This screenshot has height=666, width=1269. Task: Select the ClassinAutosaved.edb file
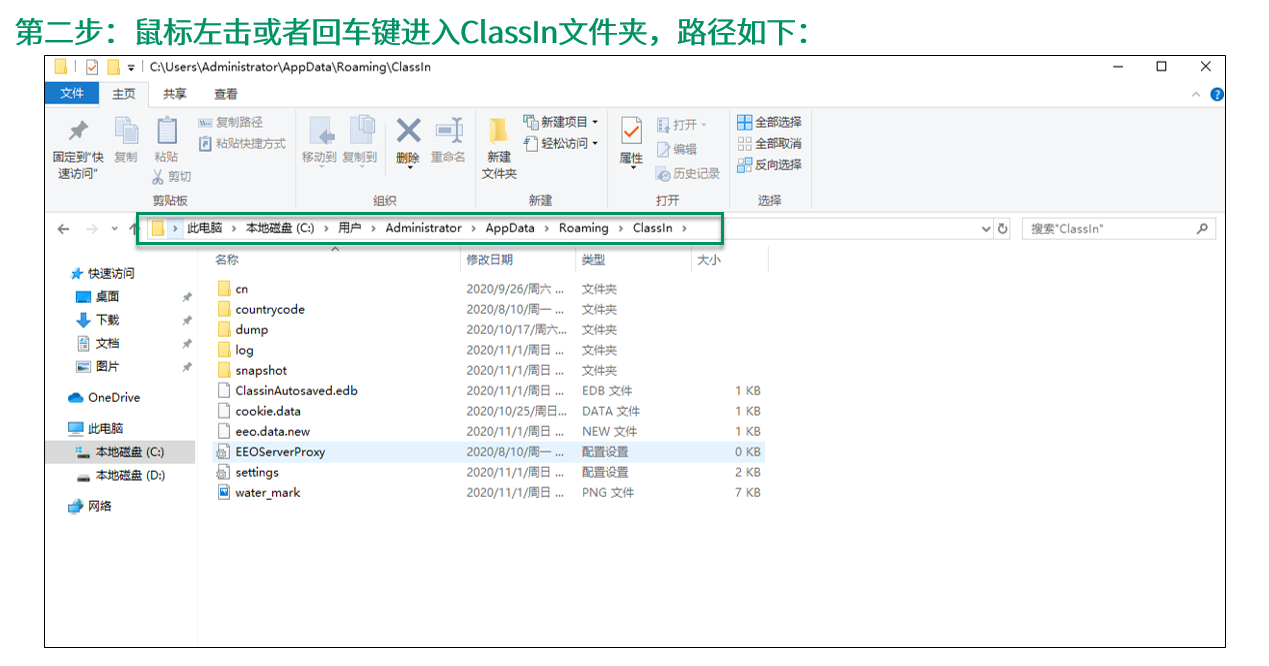coord(295,390)
